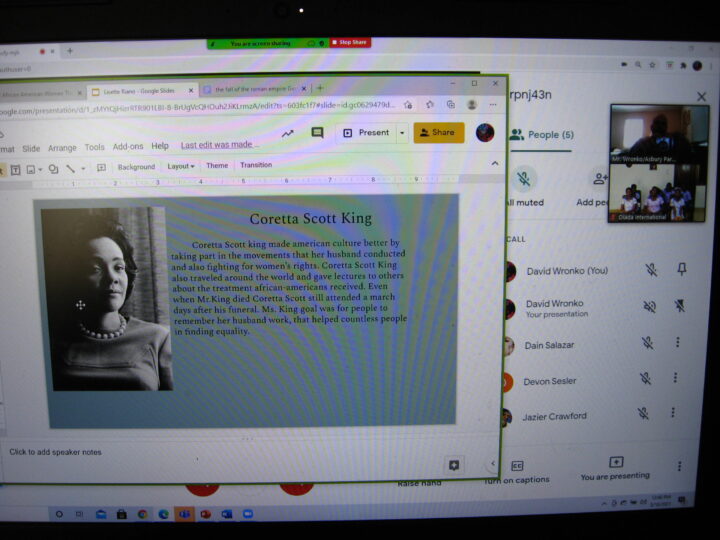720x540 pixels.
Task: Open the comment history icon in Slides
Action: (x=317, y=133)
